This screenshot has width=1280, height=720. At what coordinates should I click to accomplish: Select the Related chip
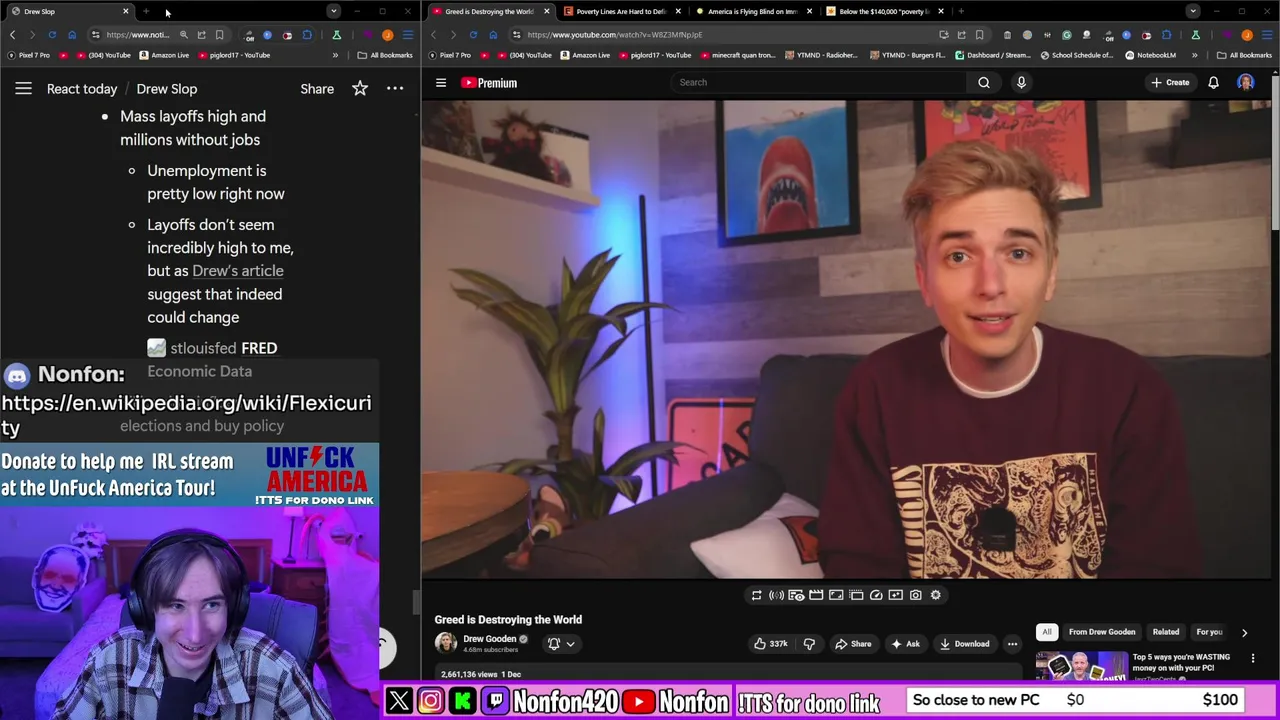coord(1166,632)
